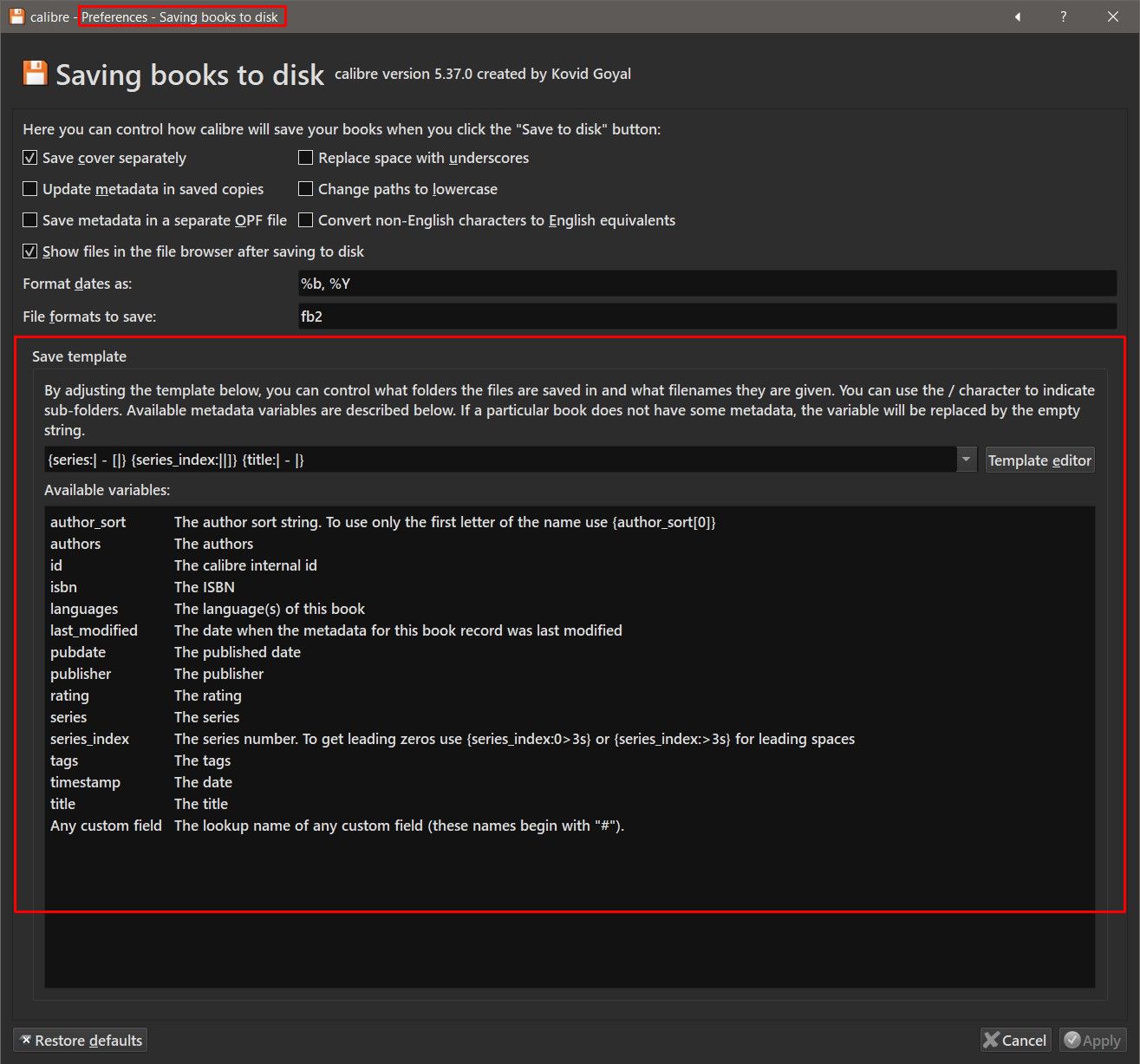Click the calibre icon in the title bar
1140x1064 pixels.
[x=16, y=16]
